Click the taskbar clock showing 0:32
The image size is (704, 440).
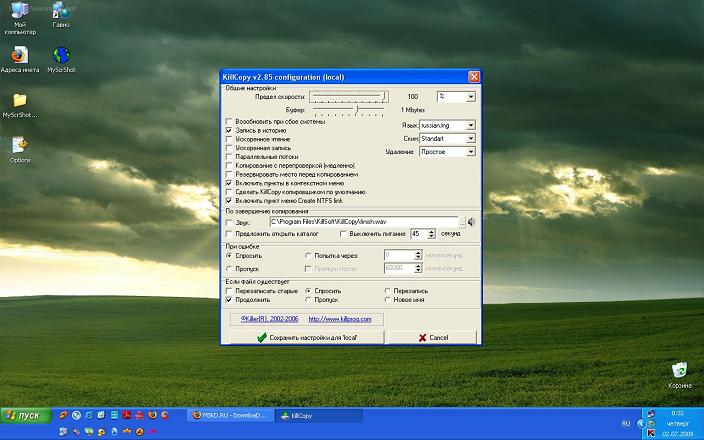(678, 413)
